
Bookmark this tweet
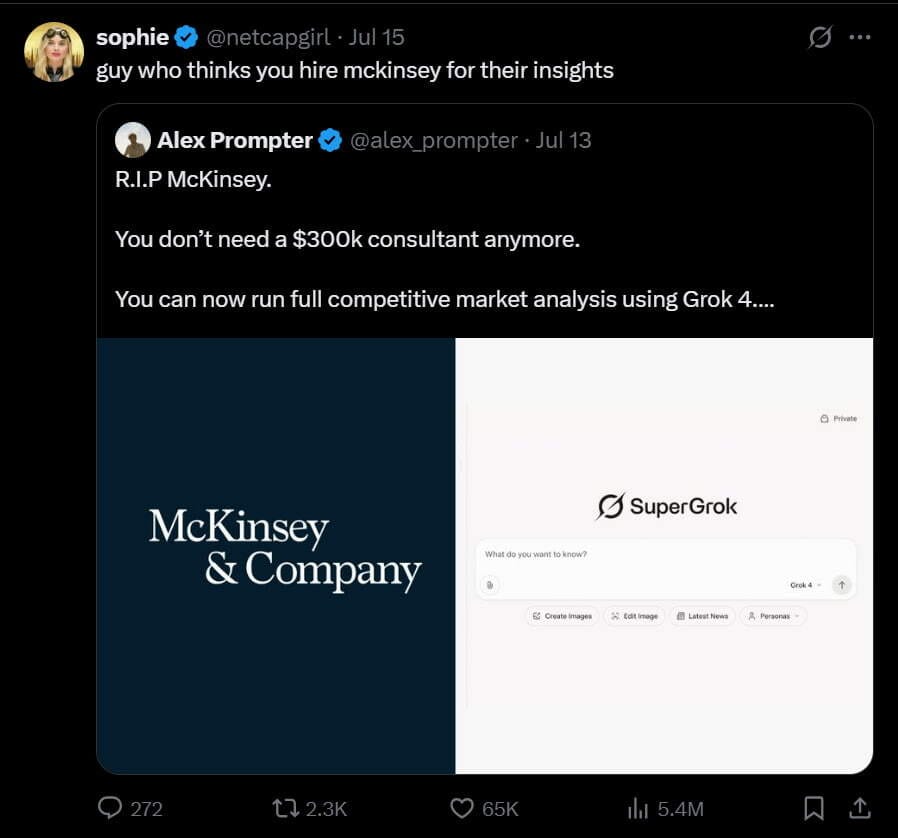pos(814,808)
